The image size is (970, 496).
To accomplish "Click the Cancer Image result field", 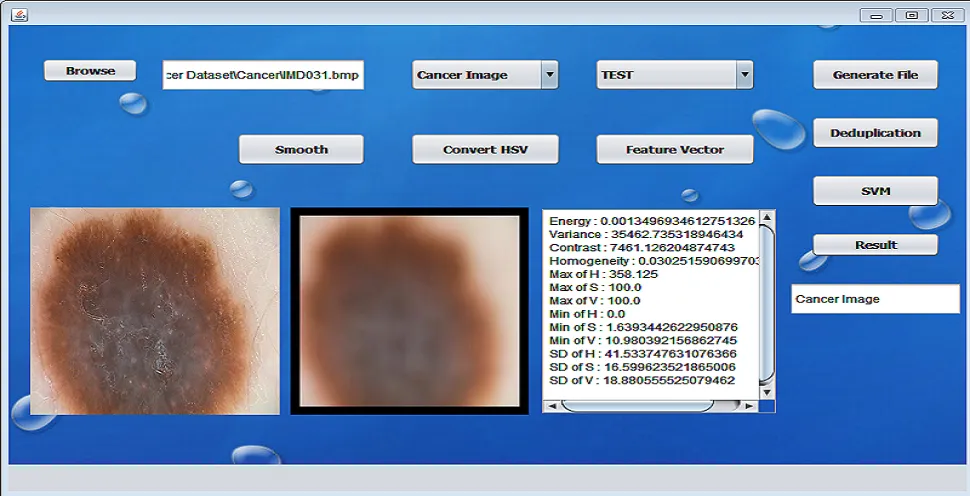I will pyautogui.click(x=875, y=299).
